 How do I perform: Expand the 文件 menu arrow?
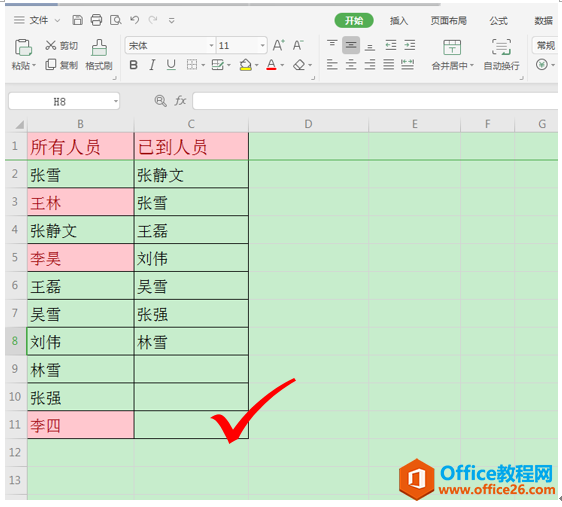(57, 21)
